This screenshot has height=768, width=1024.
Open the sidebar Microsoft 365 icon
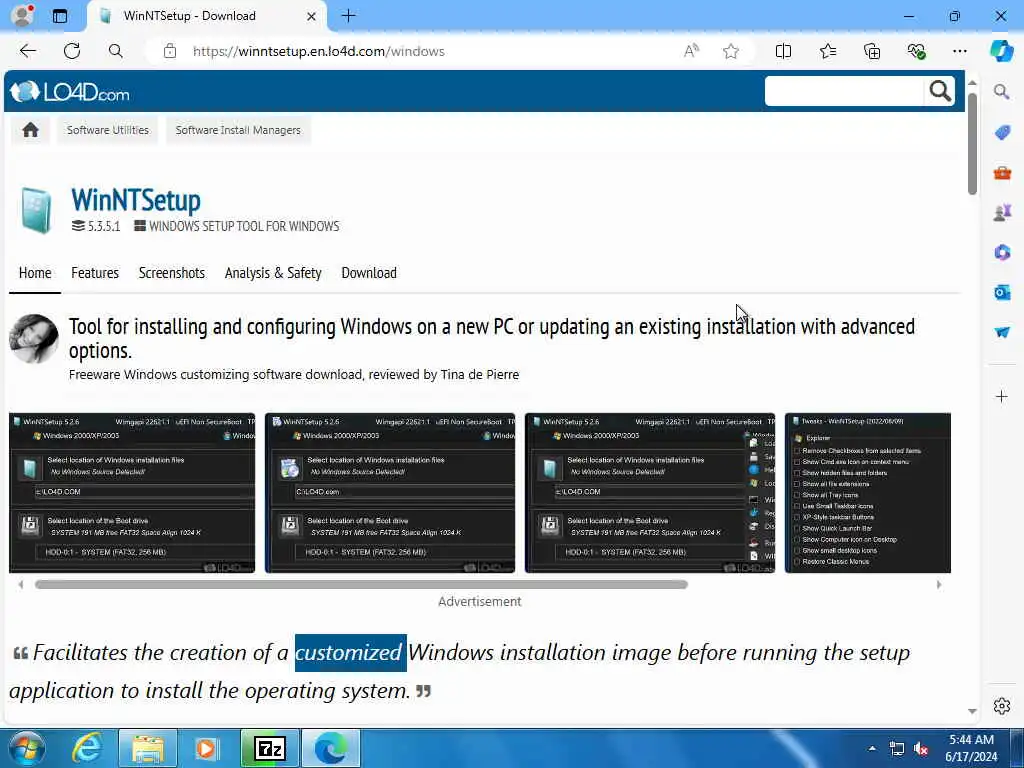1002,252
